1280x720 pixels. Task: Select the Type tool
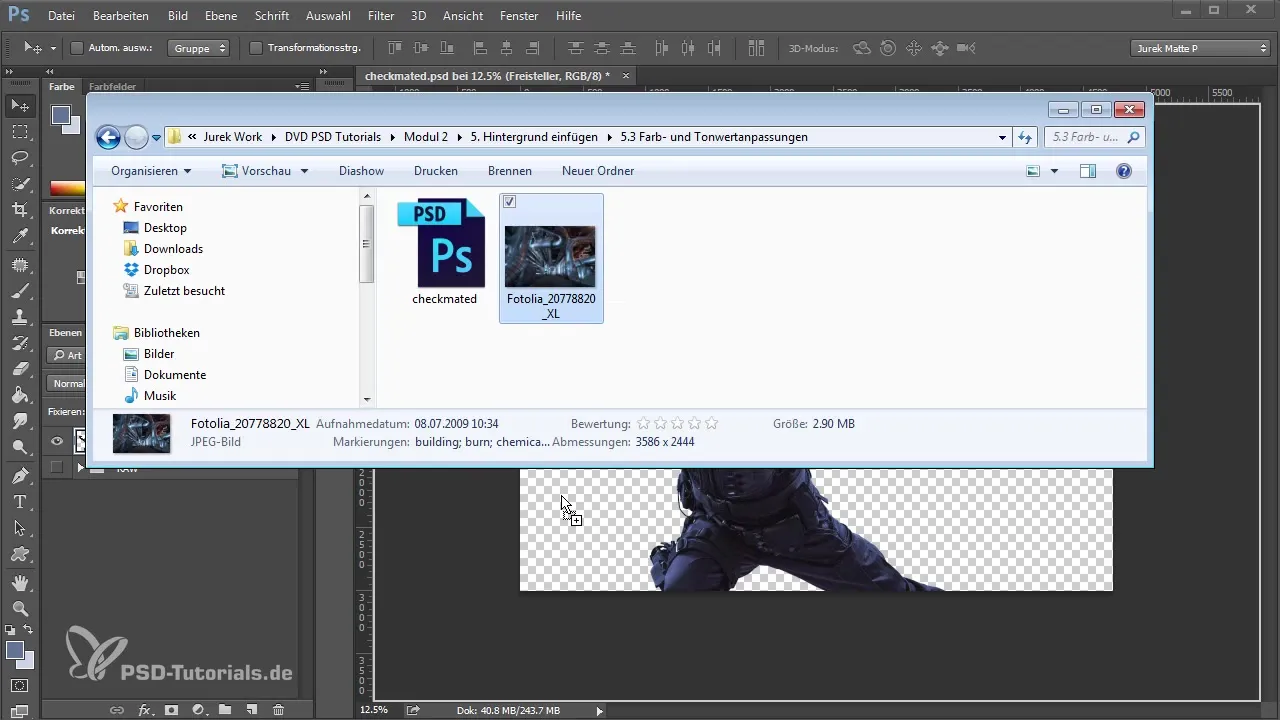[x=20, y=501]
